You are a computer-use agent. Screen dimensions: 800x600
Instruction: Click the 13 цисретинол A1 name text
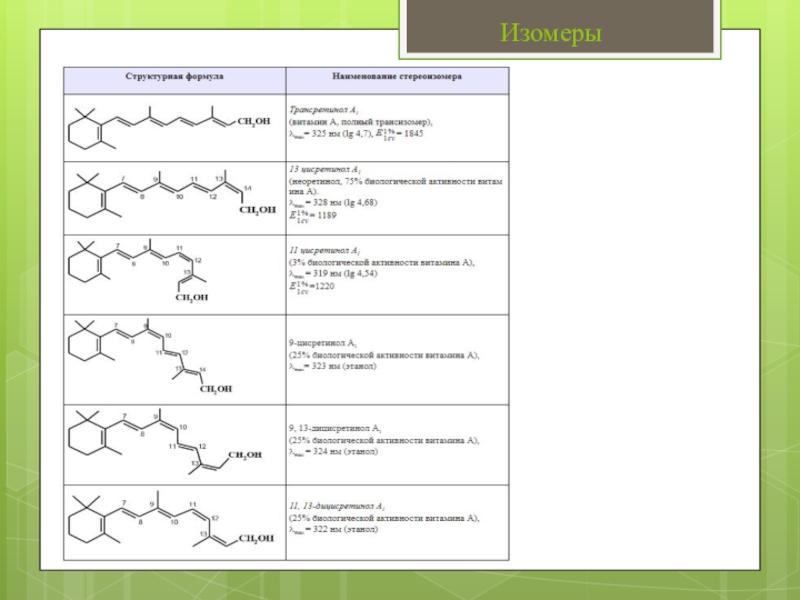[x=324, y=169]
